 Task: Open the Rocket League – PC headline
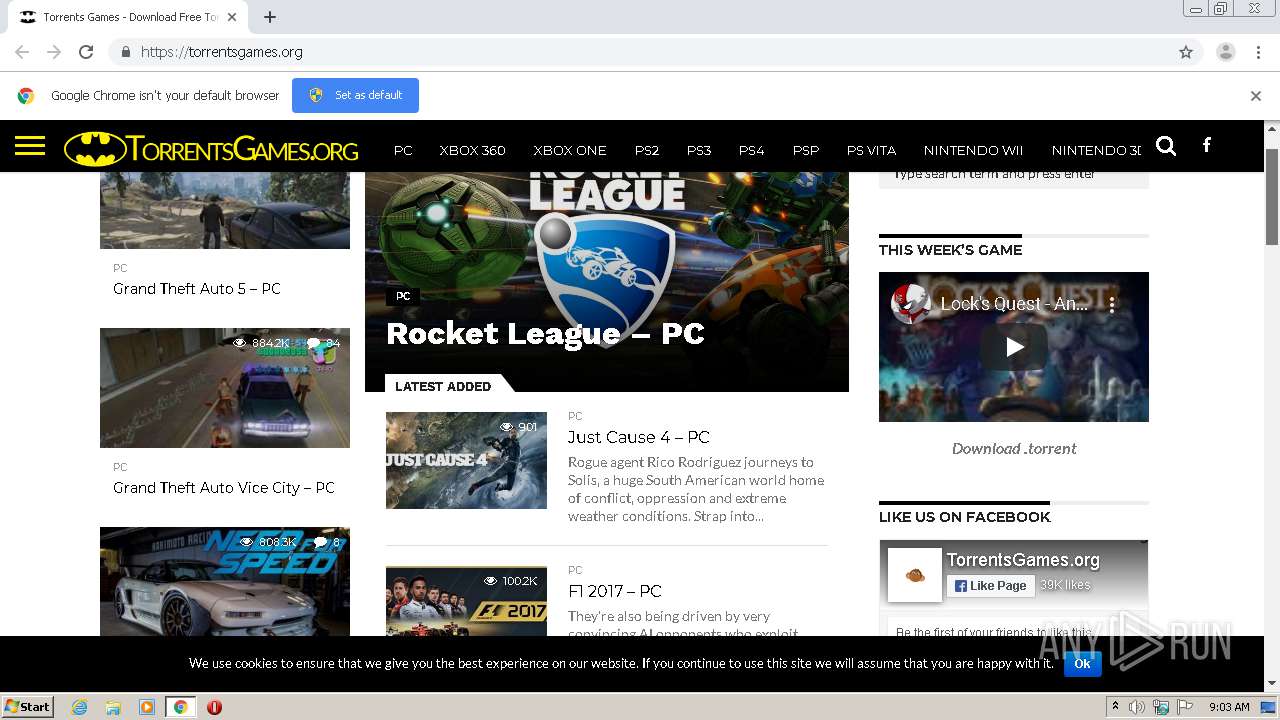(545, 333)
